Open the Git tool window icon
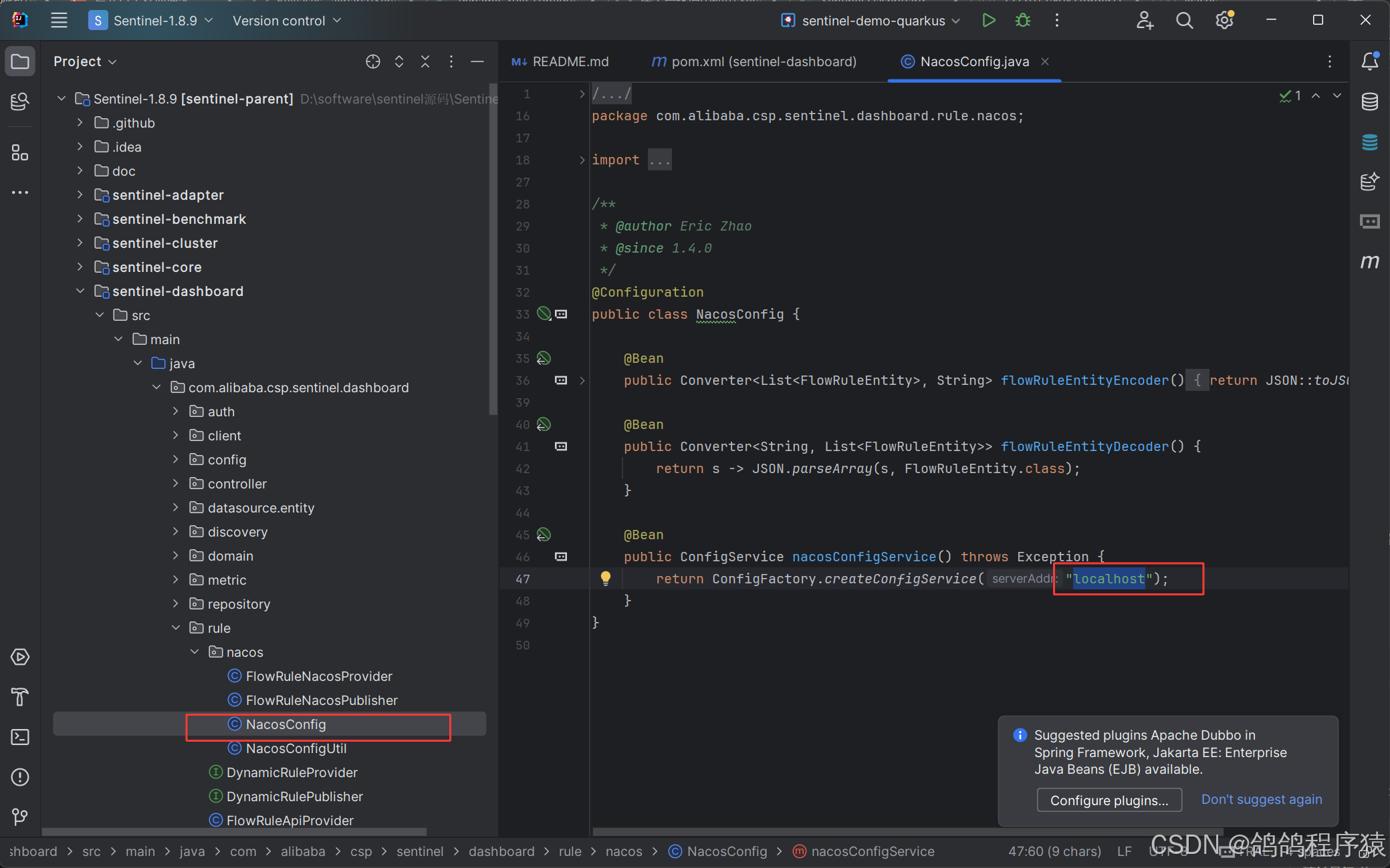Viewport: 1390px width, 868px height. tap(20, 817)
